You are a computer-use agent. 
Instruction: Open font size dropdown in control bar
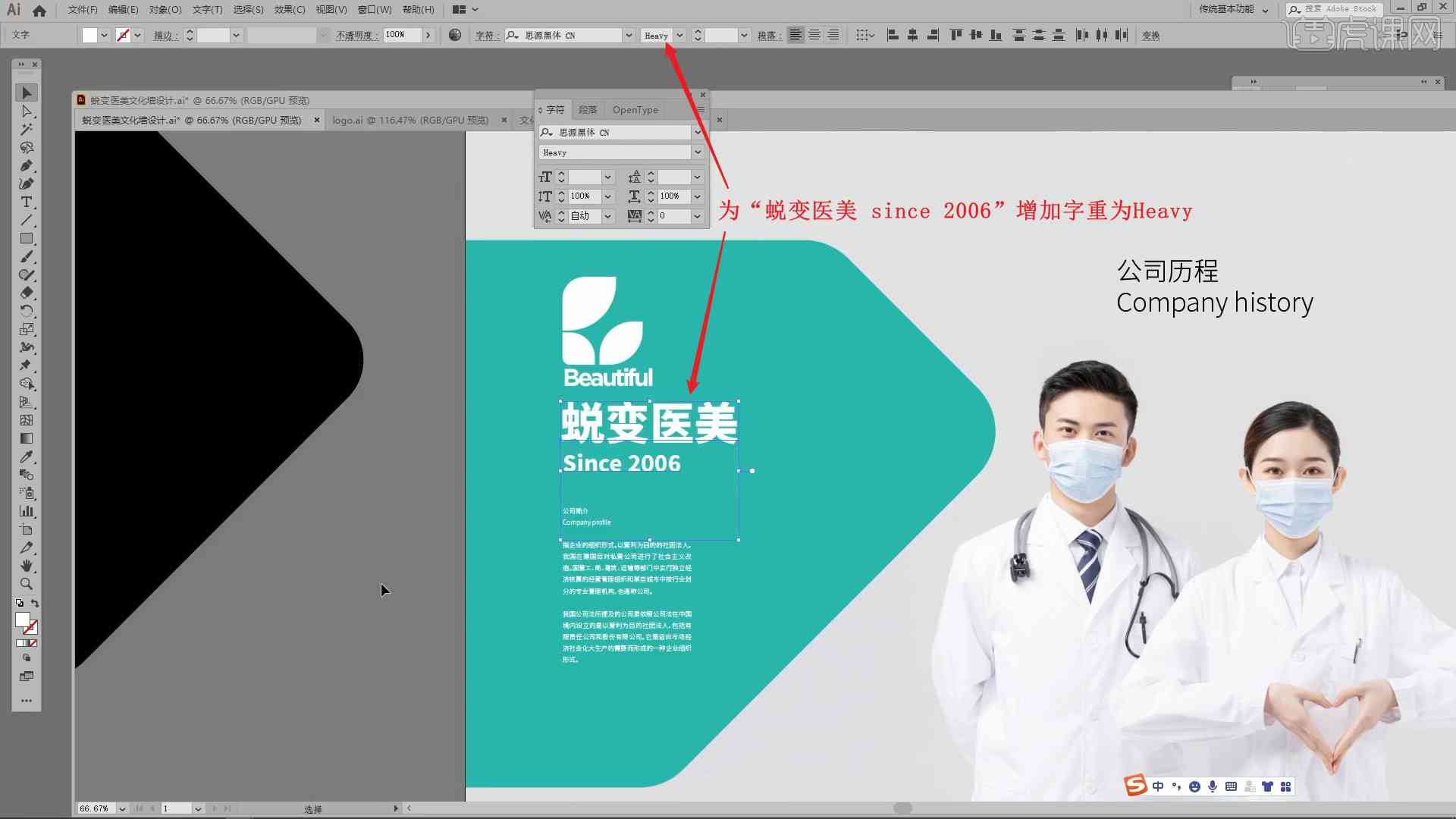point(744,35)
